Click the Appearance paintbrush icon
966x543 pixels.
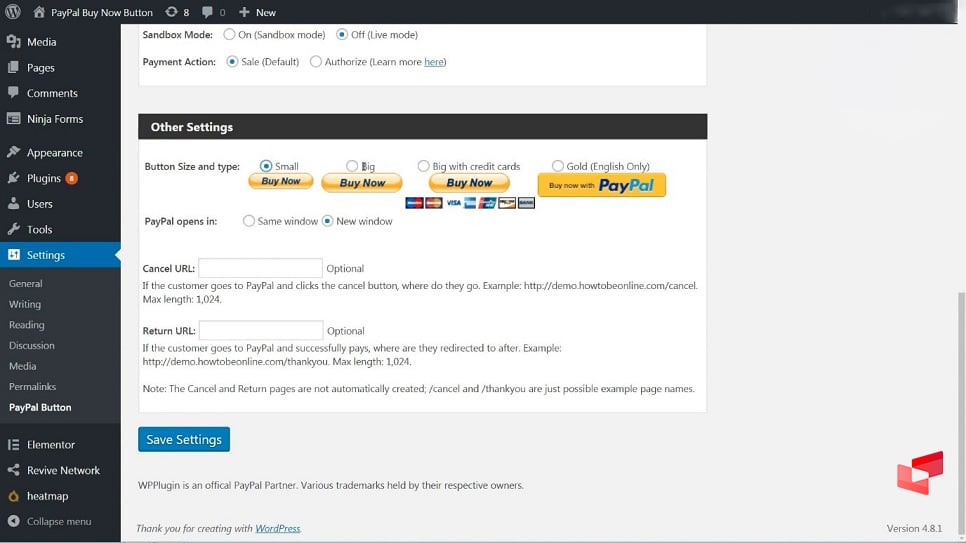(13, 153)
